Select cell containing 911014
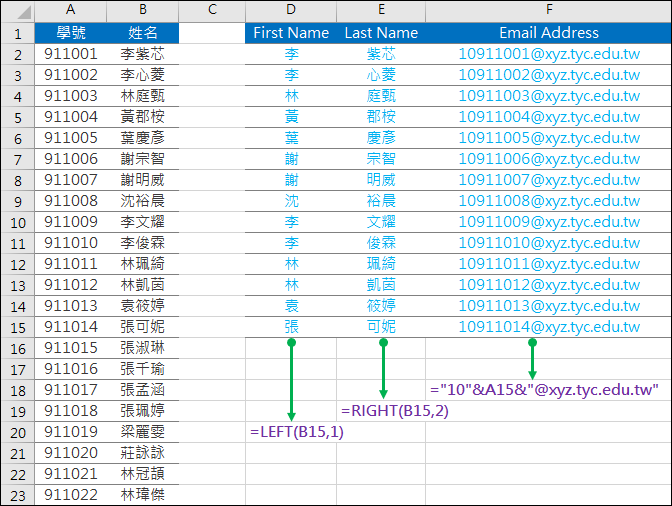Screen dimensions: 672x506 70,327
